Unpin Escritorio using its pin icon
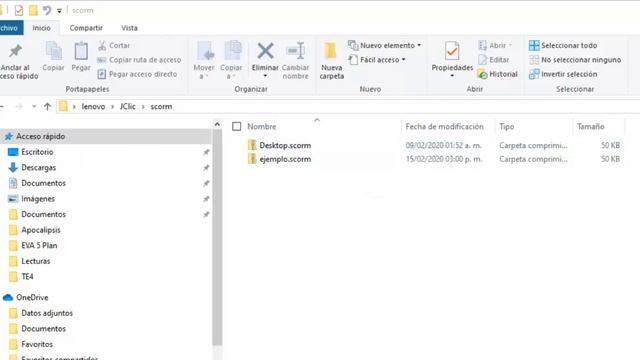This screenshot has height=360, width=640. pyautogui.click(x=206, y=152)
